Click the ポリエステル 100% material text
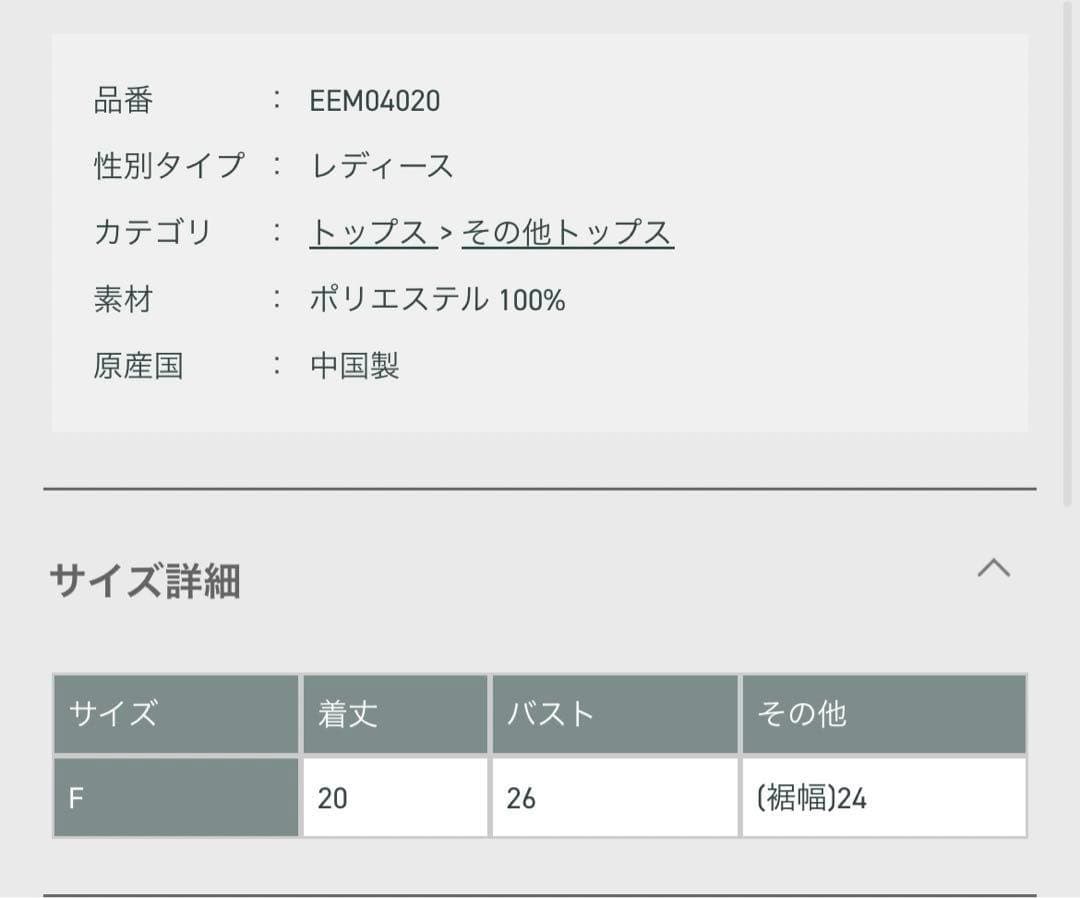Image resolution: width=1080 pixels, height=898 pixels. click(x=437, y=299)
